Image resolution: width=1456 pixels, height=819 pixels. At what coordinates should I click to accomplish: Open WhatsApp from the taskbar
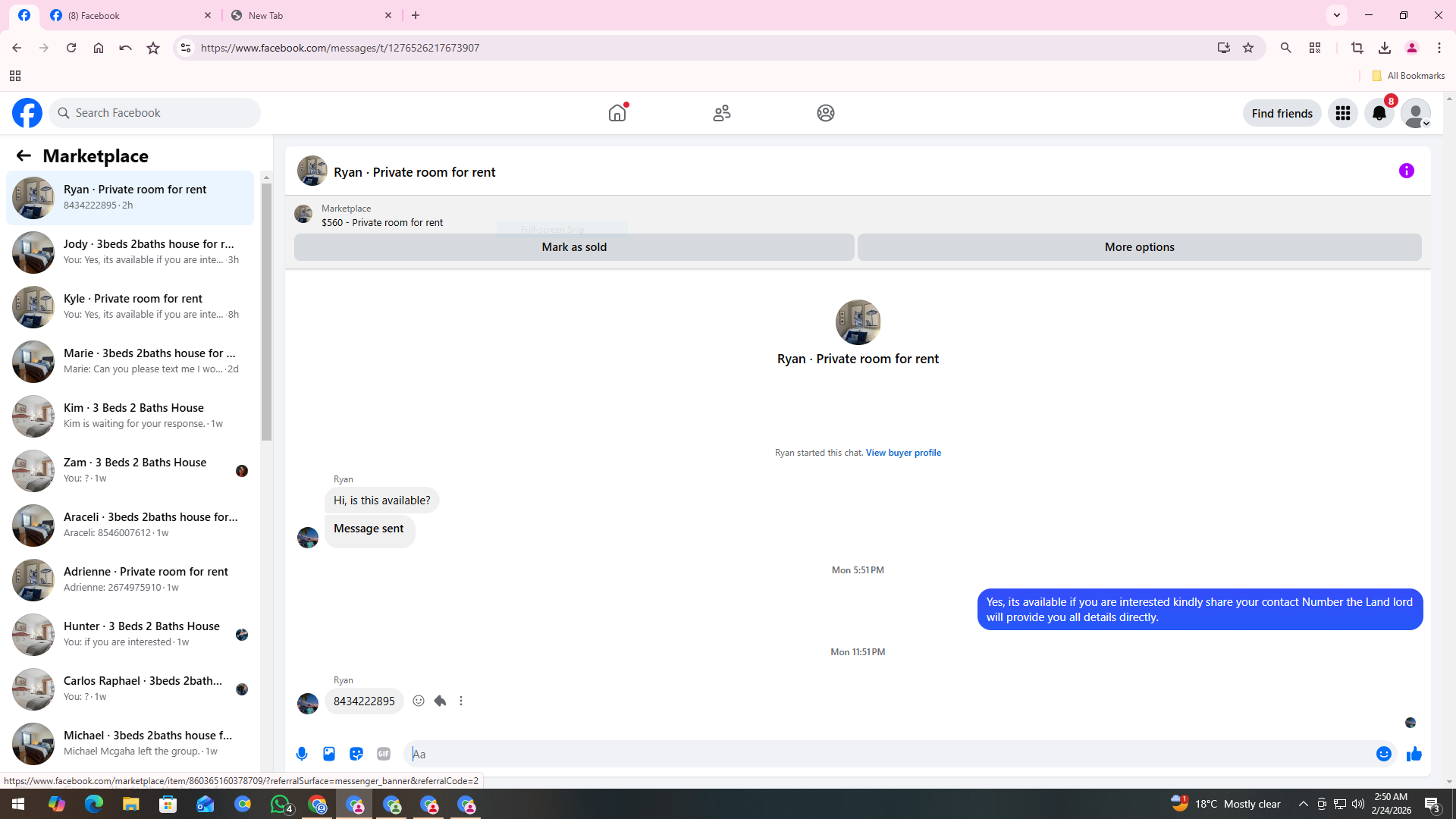(280, 804)
